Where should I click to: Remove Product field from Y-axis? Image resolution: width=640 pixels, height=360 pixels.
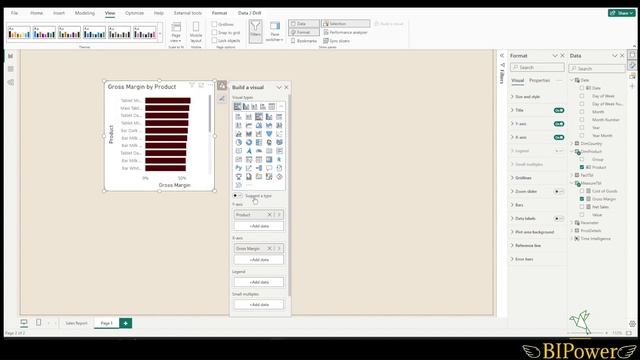269,215
